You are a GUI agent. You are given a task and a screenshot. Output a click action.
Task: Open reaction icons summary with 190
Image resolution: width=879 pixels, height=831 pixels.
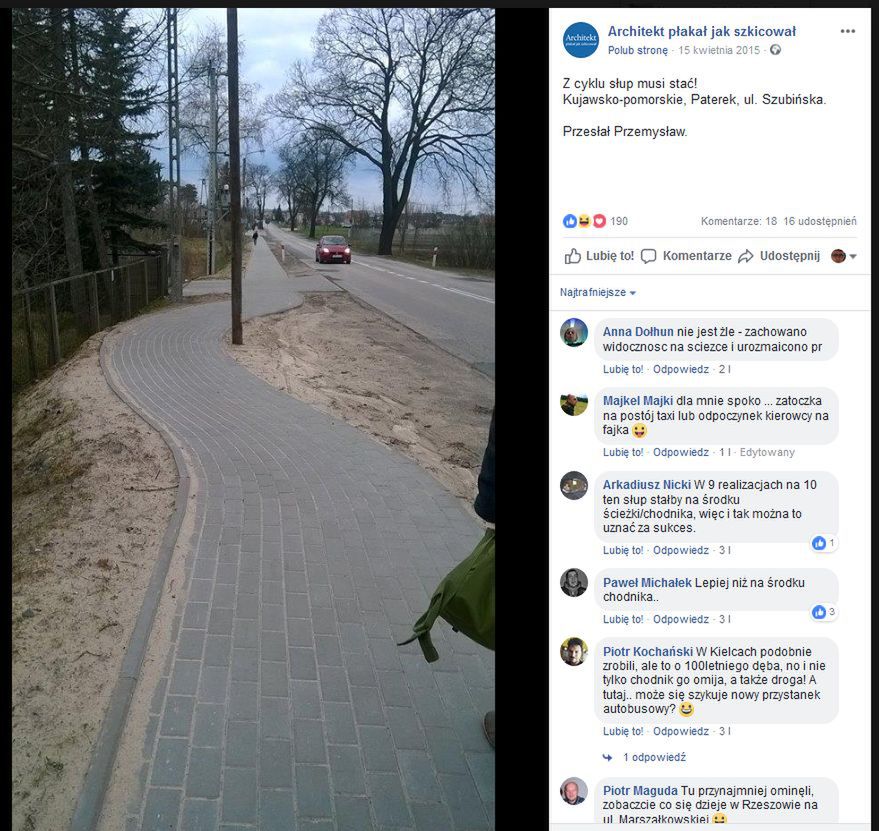[x=595, y=221]
